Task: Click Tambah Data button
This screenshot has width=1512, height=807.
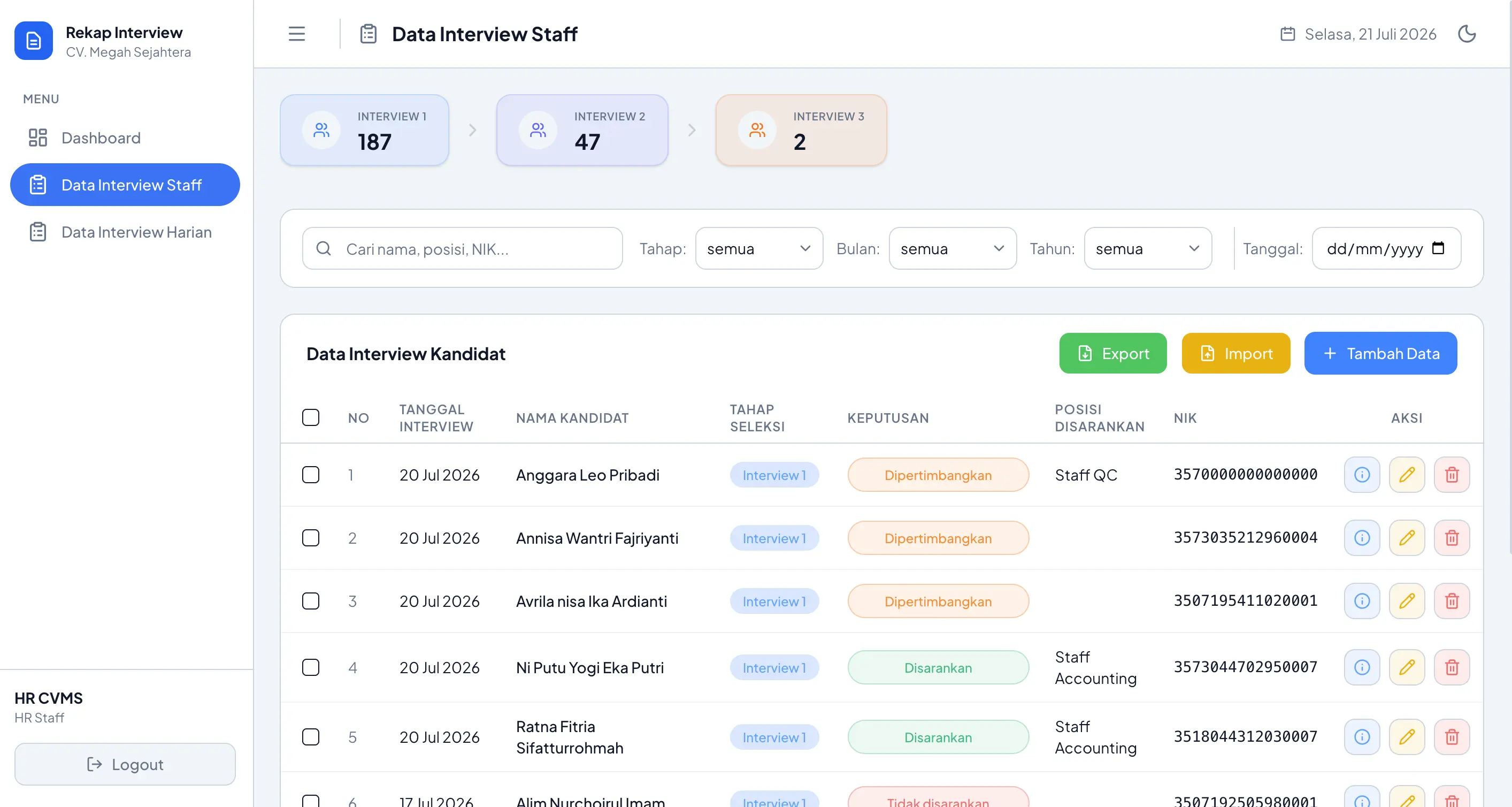Action: point(1380,353)
